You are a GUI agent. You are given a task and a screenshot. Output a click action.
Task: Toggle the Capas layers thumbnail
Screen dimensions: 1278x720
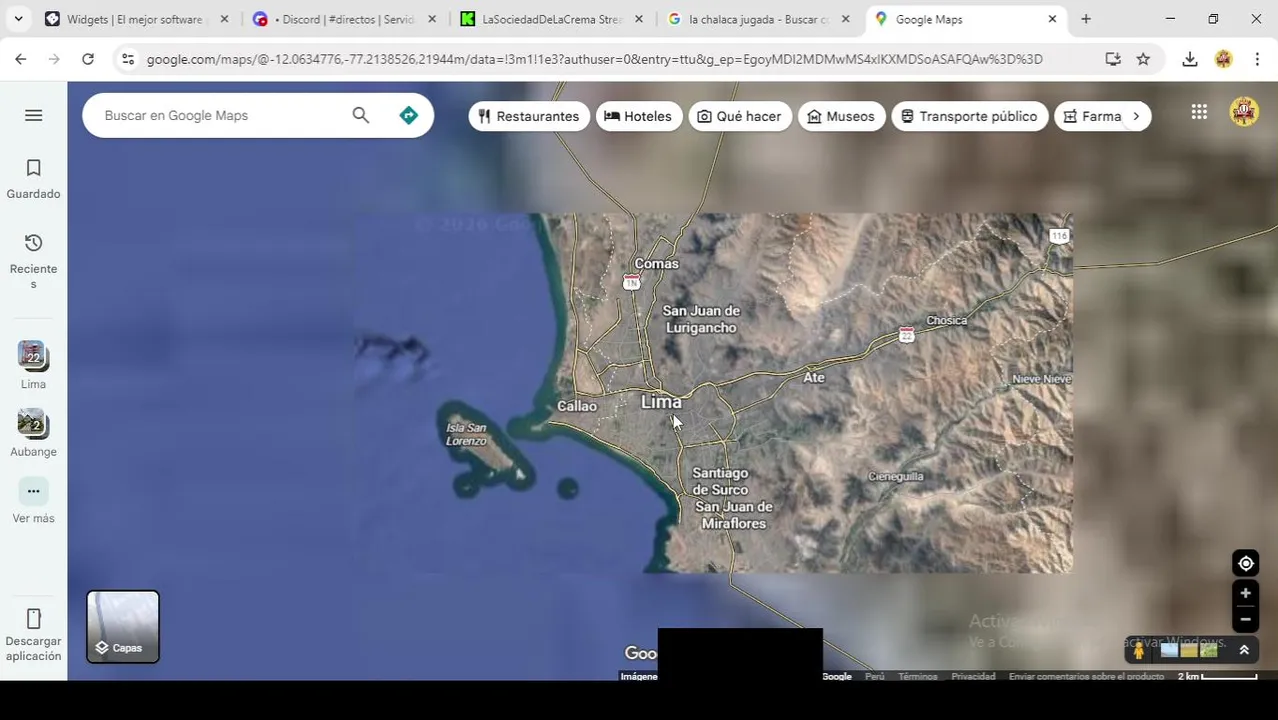click(x=123, y=627)
